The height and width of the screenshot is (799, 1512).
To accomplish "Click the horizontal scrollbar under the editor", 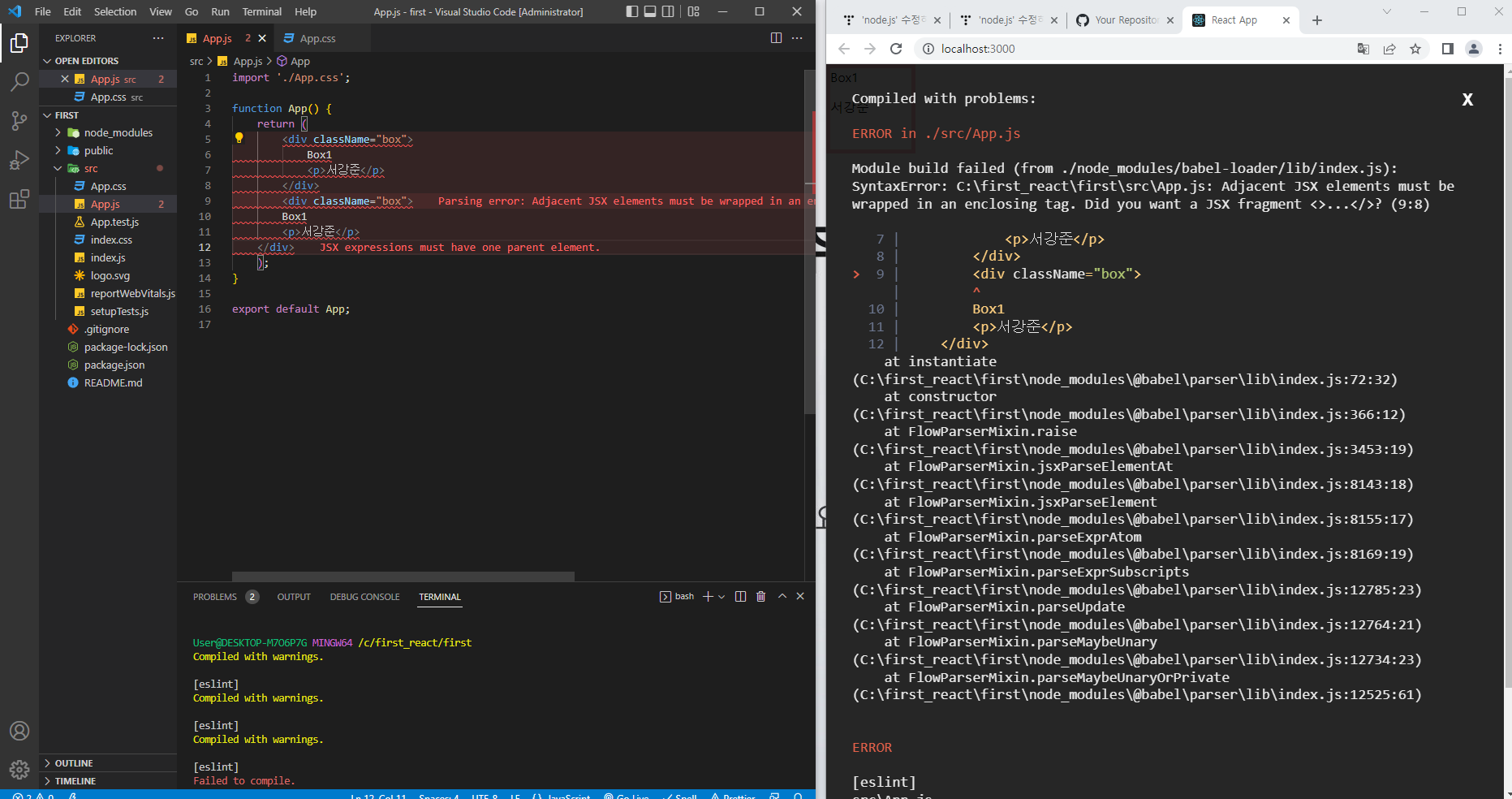I will (403, 577).
